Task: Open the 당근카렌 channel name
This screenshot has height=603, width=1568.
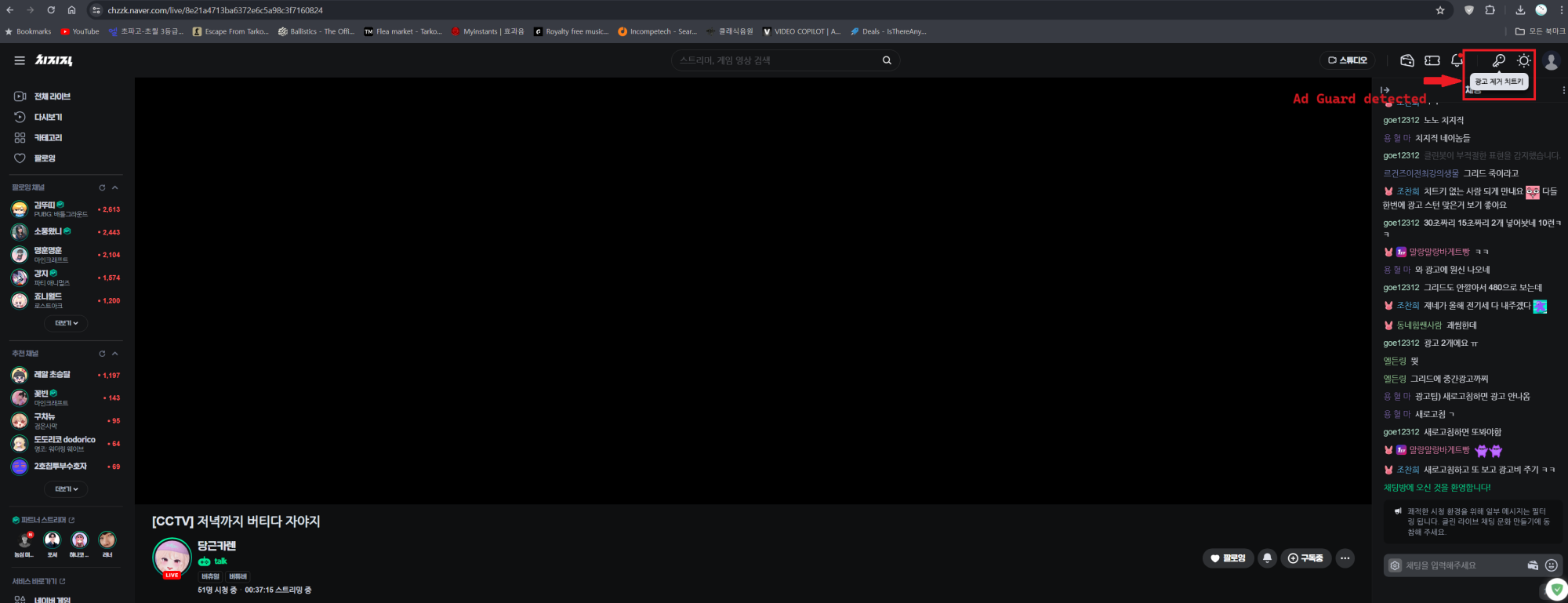Action: click(x=216, y=546)
